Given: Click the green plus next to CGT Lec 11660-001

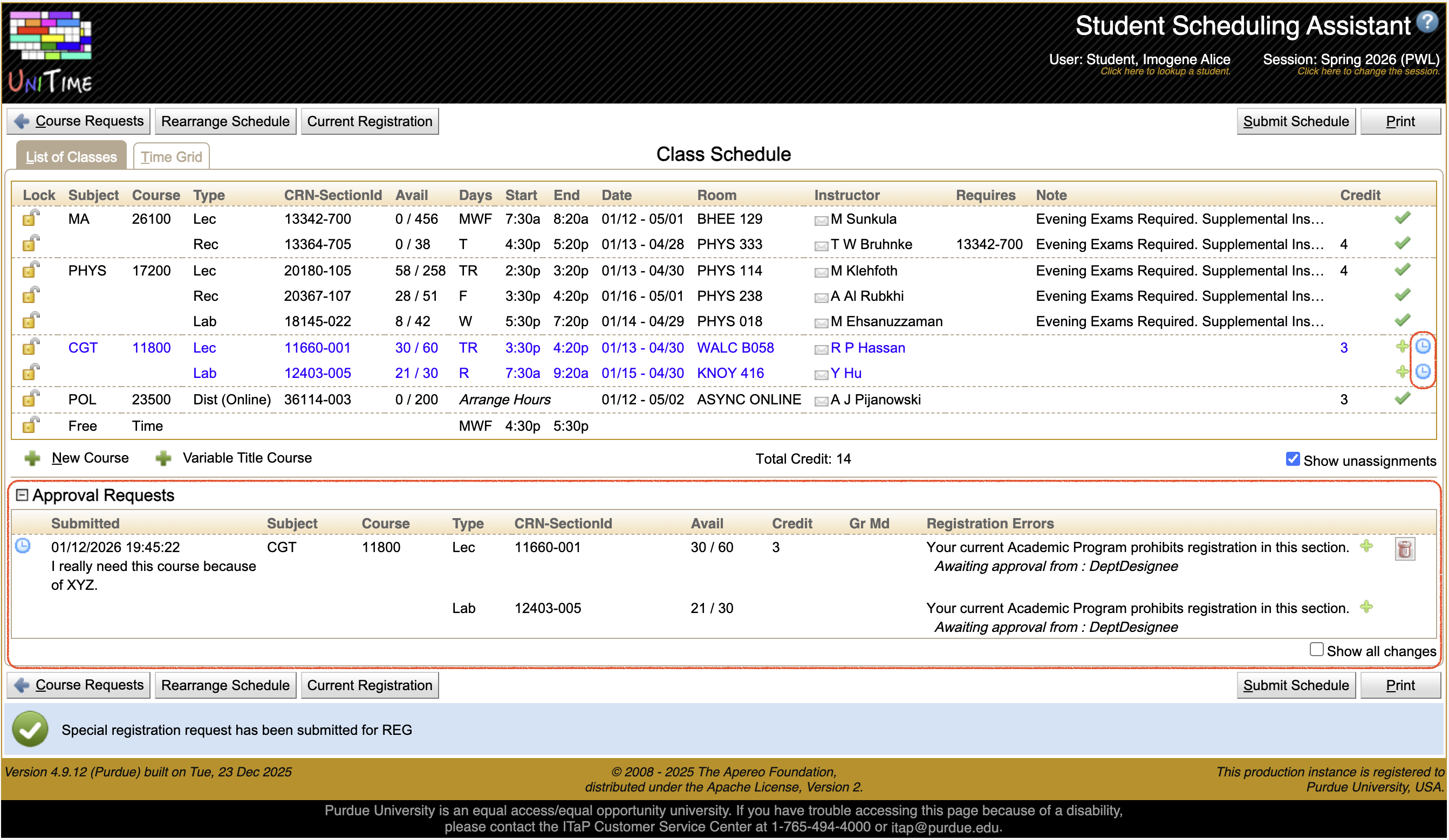Looking at the screenshot, I should [1403, 348].
